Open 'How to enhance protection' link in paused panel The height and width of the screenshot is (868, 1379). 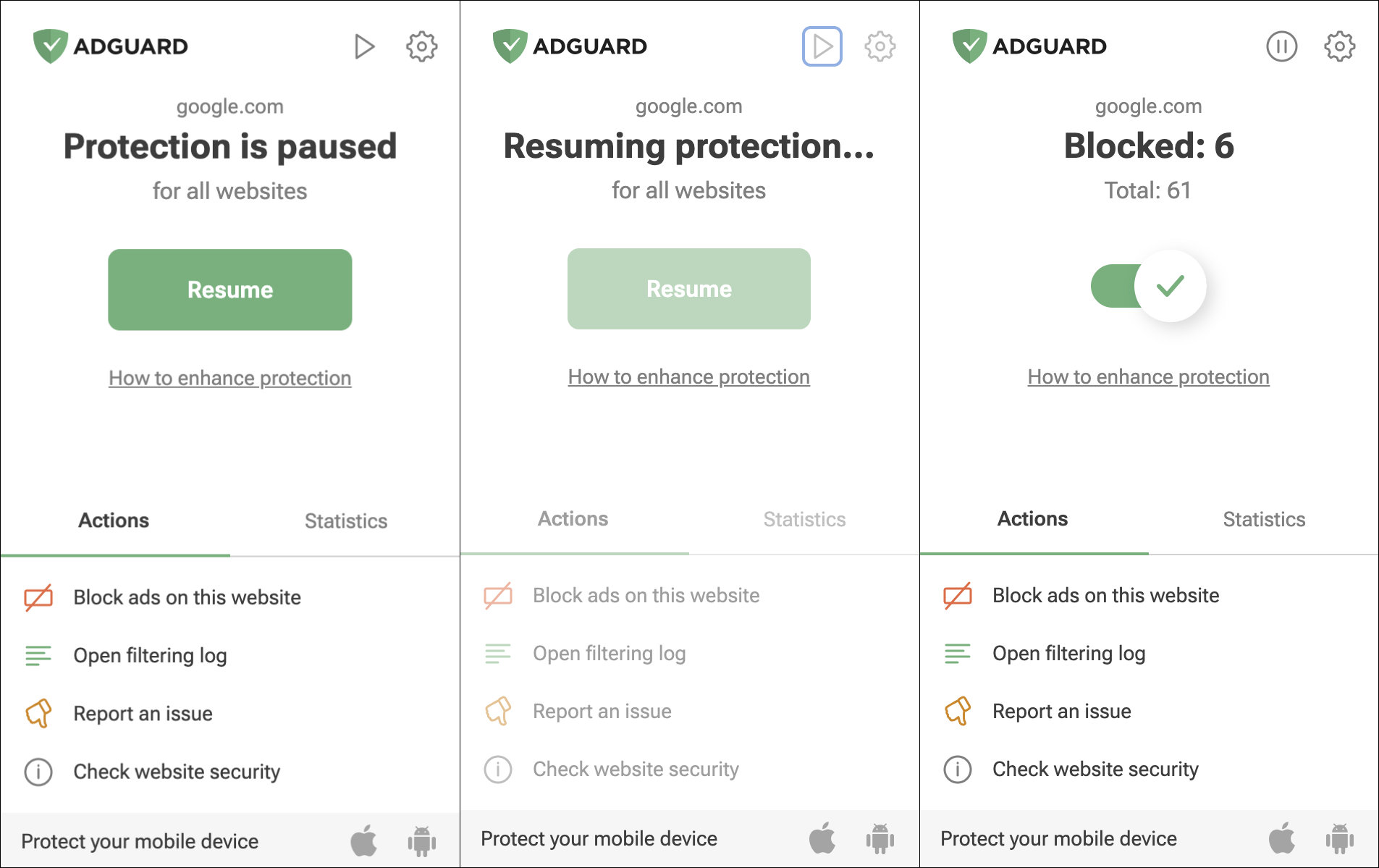230,378
